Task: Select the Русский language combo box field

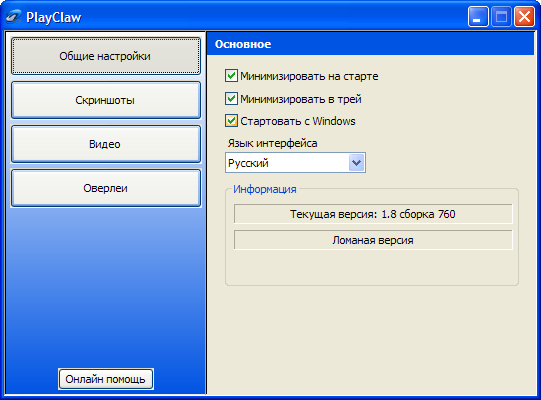Action: 295,163
